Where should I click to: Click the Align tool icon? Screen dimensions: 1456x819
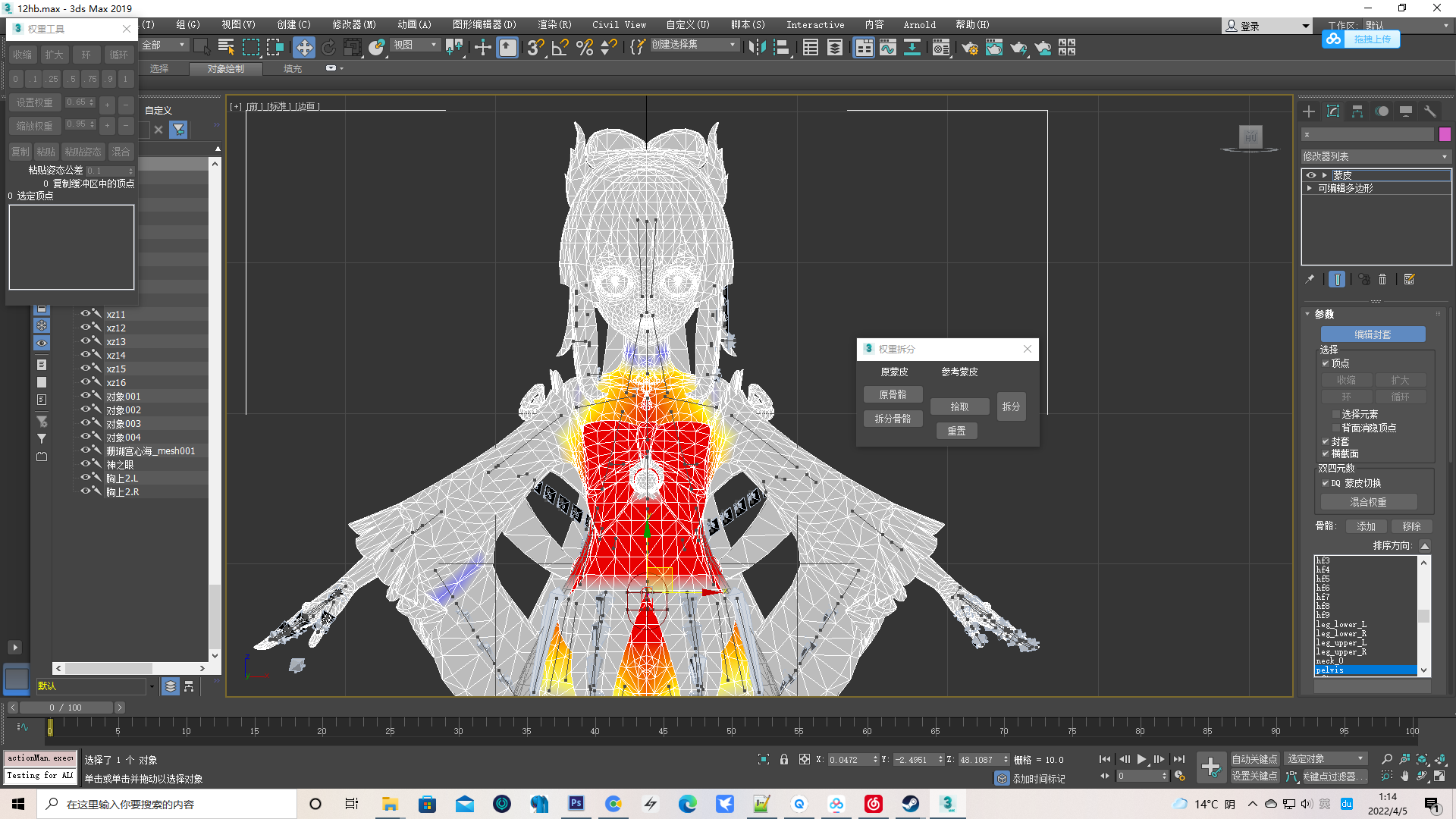click(x=781, y=48)
